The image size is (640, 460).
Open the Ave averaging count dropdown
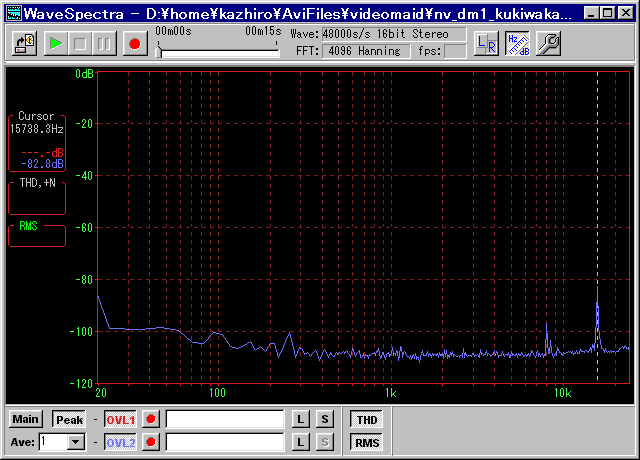point(75,442)
